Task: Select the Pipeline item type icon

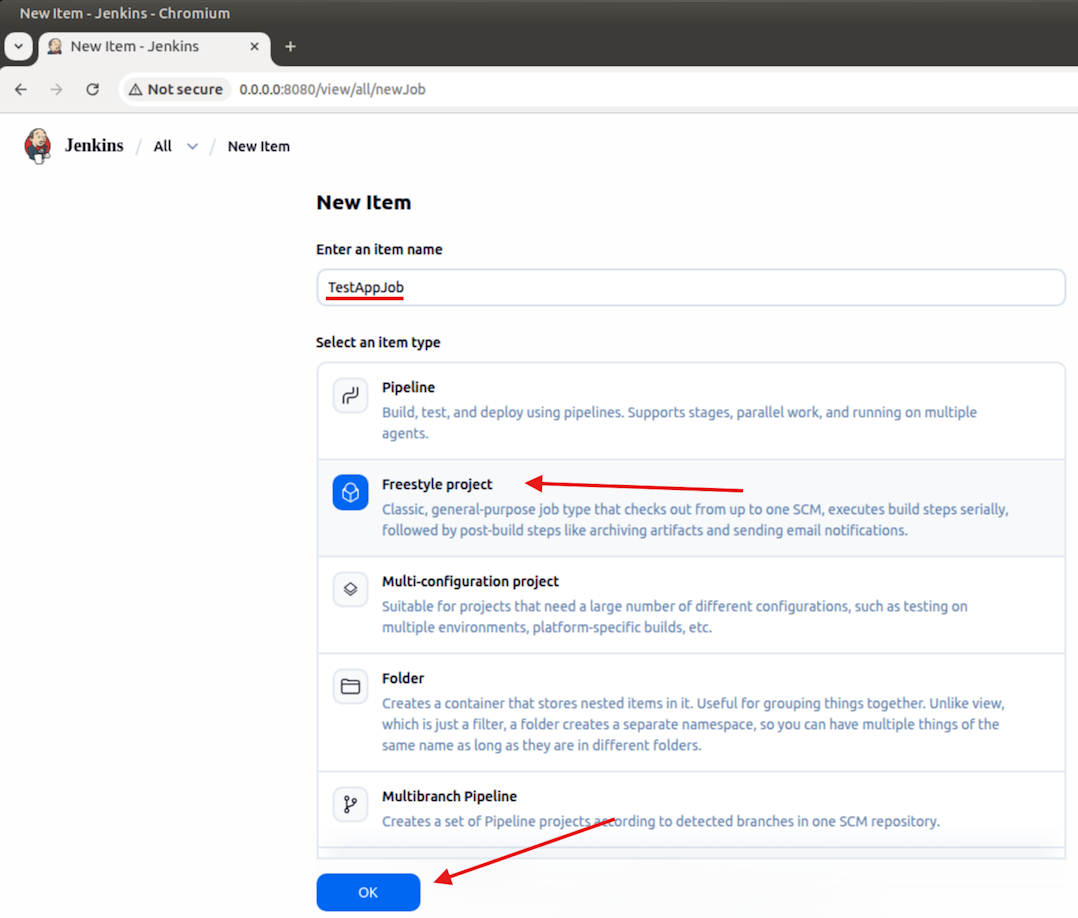Action: click(350, 396)
